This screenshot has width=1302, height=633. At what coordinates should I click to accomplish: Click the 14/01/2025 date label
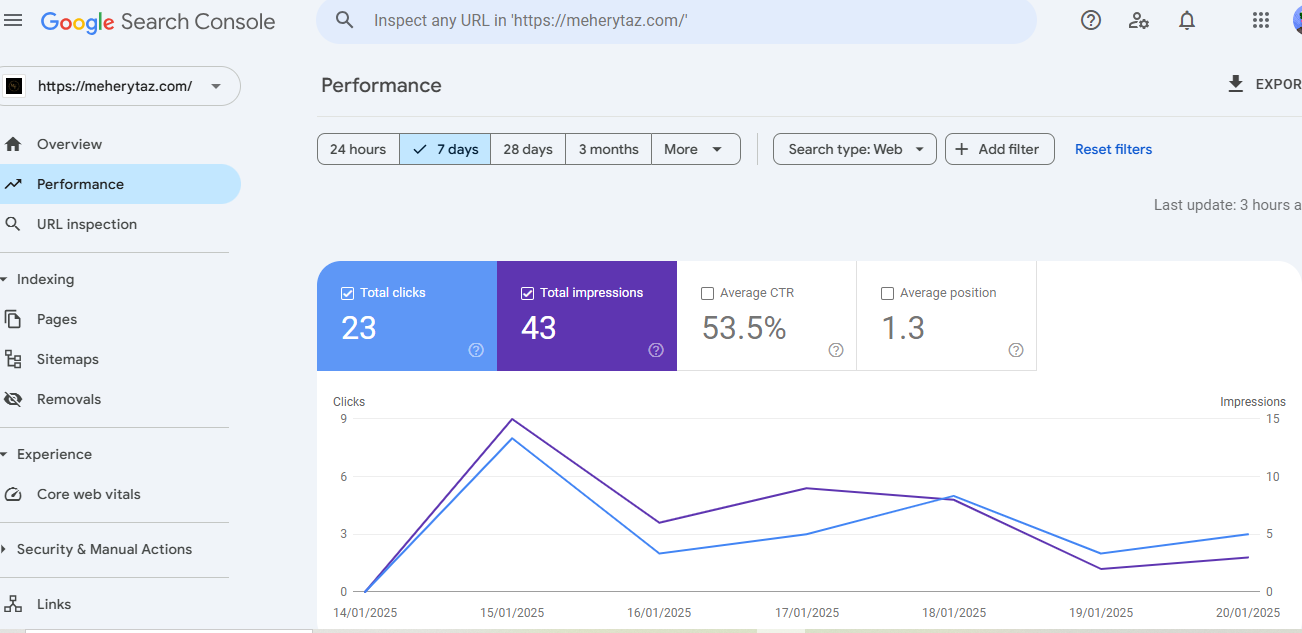(365, 613)
